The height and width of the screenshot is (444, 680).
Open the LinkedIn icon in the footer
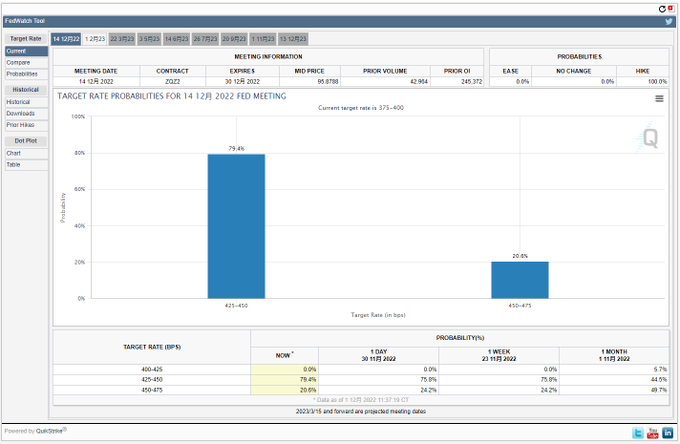(x=668, y=433)
